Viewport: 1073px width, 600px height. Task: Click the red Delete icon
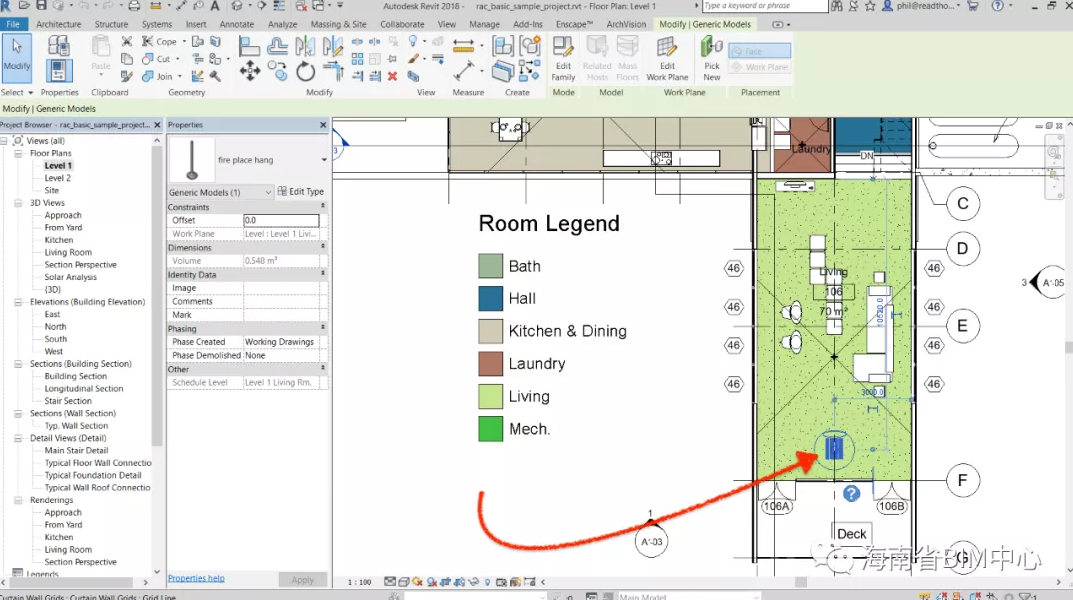click(392, 76)
